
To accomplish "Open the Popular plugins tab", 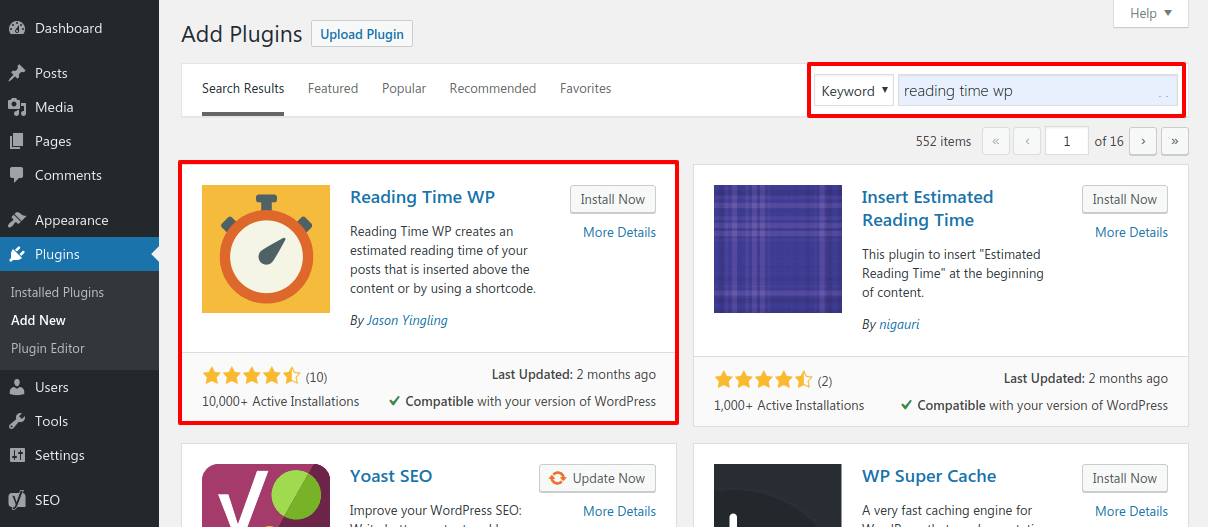I will click(404, 88).
